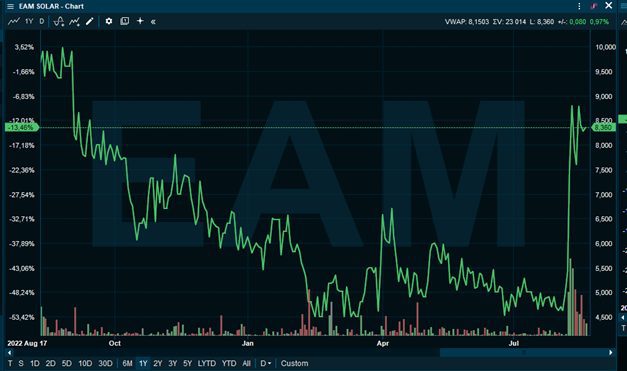Select the S time range
Image resolution: width=627 pixels, height=371 pixels.
coord(21,363)
